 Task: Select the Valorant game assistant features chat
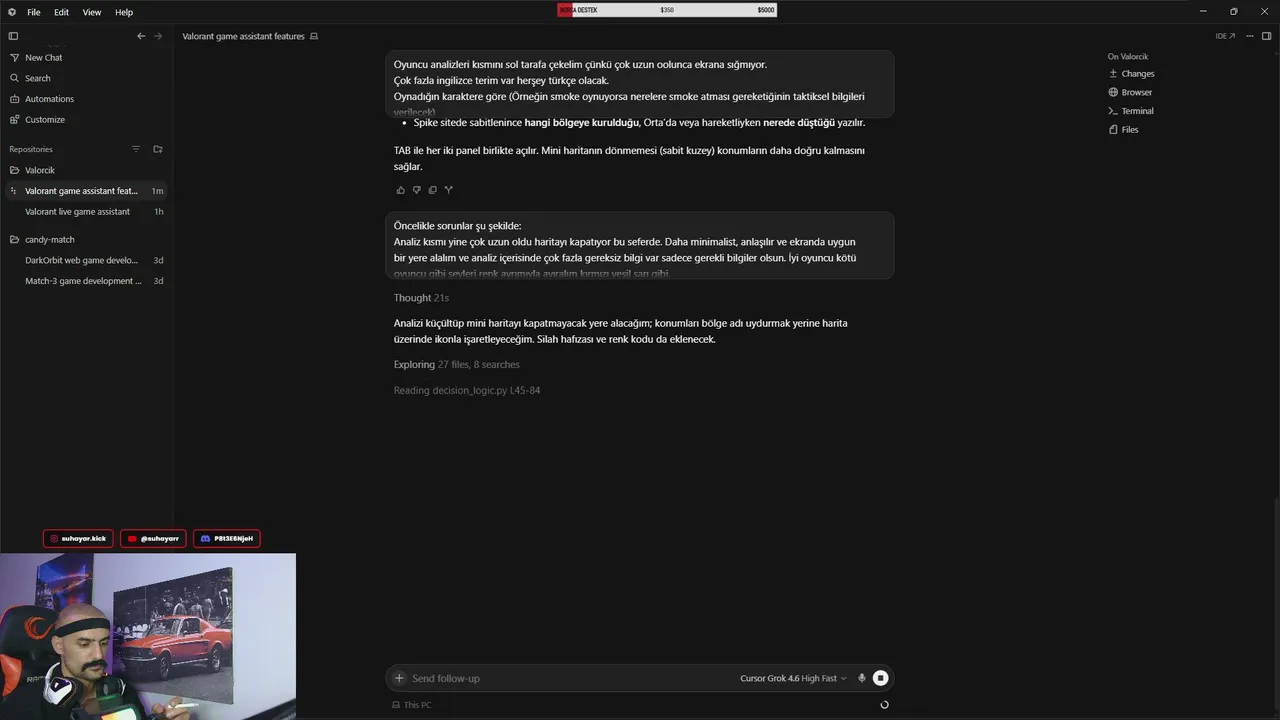pyautogui.click(x=85, y=191)
